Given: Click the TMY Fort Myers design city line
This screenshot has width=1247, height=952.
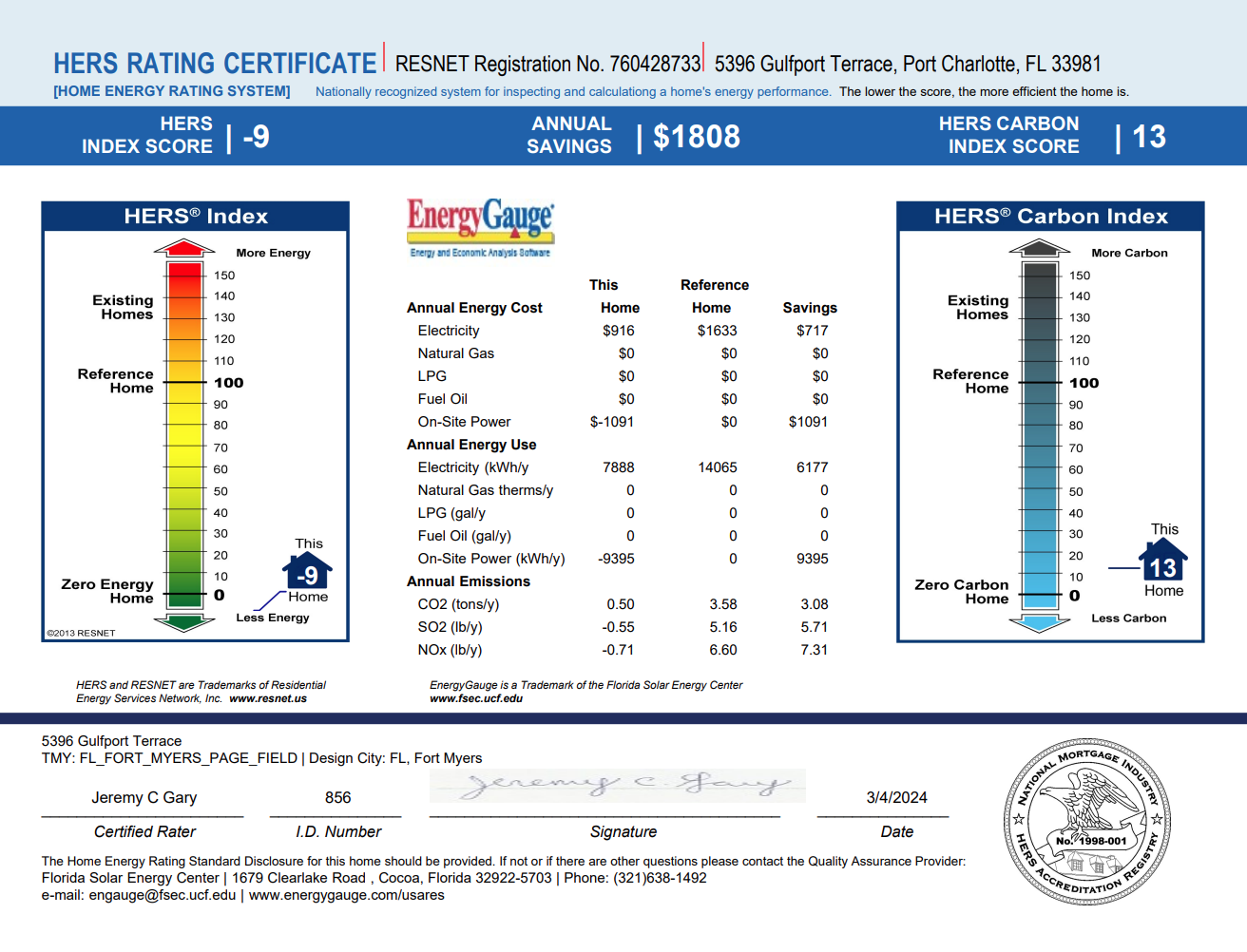Looking at the screenshot, I should click(x=261, y=758).
